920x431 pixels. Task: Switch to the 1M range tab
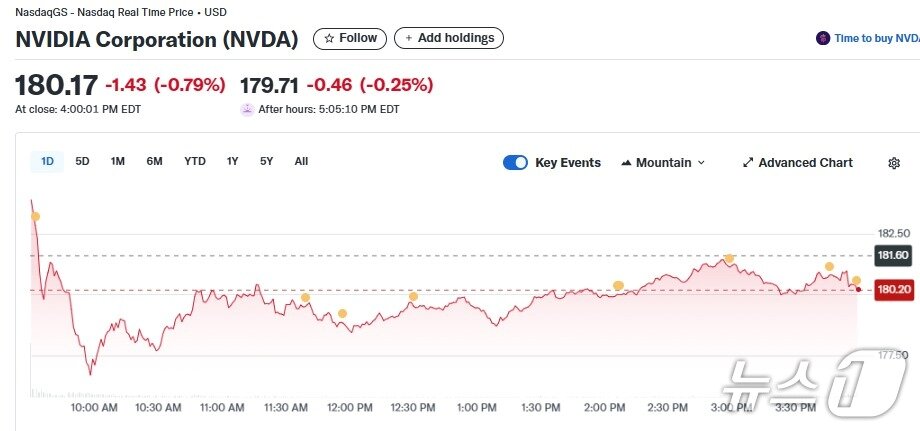coord(118,161)
